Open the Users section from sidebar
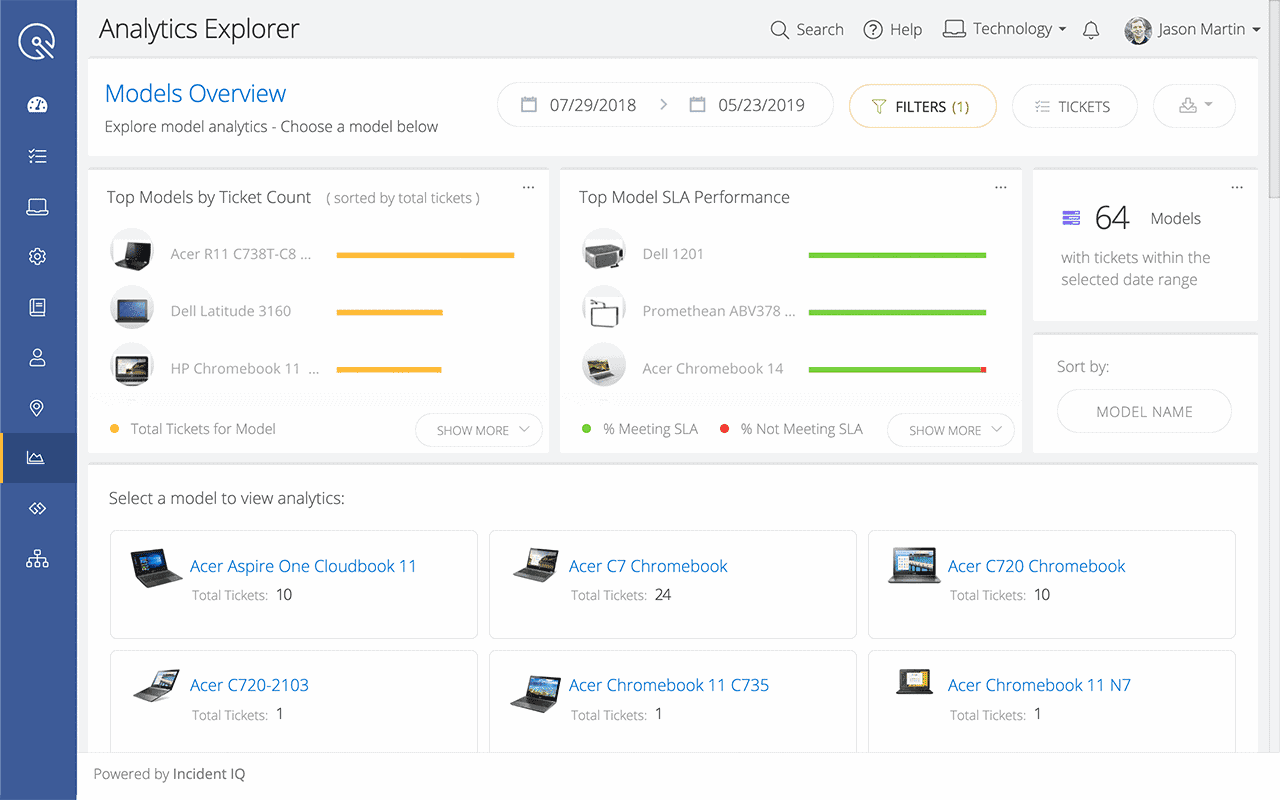The image size is (1280, 800). click(x=37, y=357)
